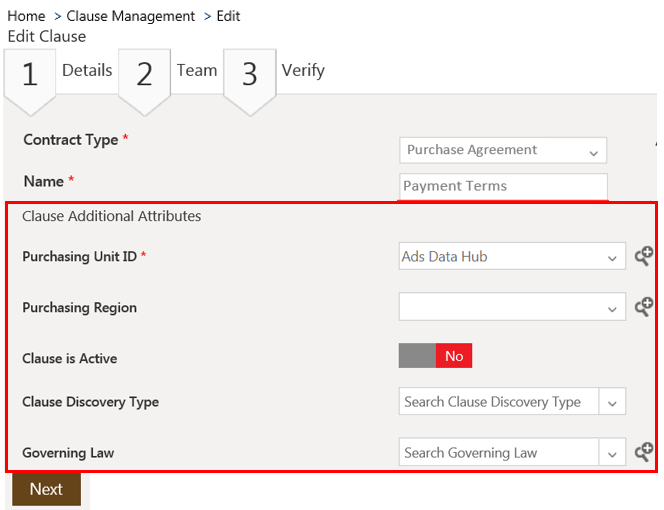Screen dimensions: 664x510
Task: Click the Edit breadcrumb item
Action: pyautogui.click(x=228, y=16)
